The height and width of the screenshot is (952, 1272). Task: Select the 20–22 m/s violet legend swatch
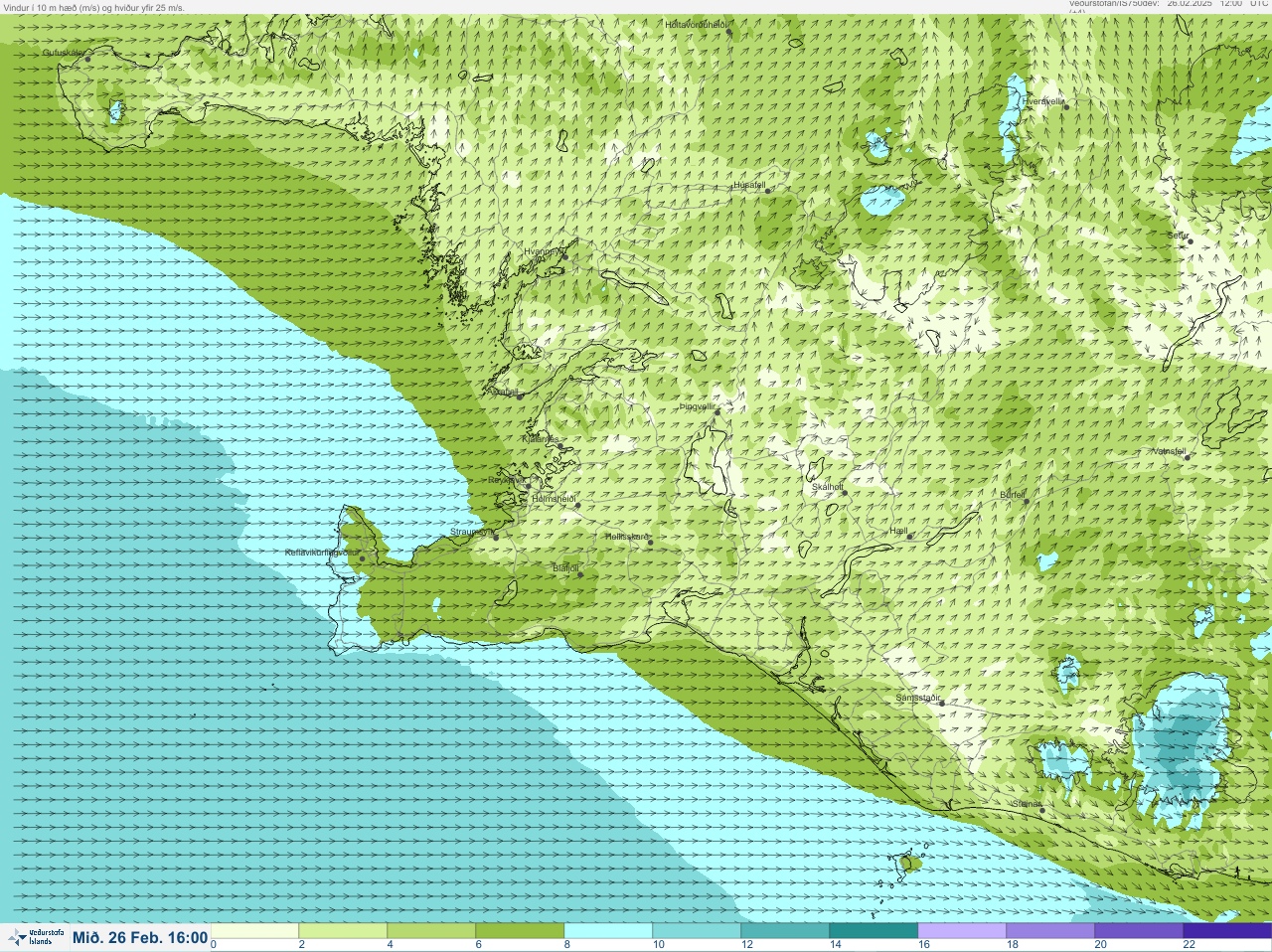pyautogui.click(x=1139, y=931)
